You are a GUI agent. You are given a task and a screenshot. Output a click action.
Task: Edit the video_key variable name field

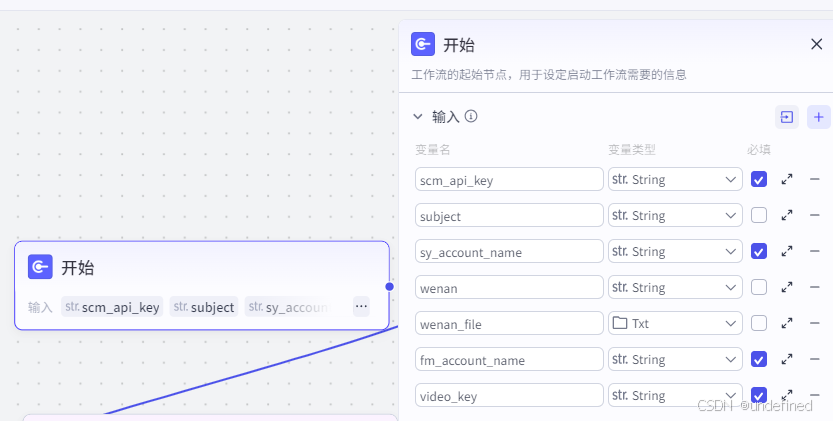tap(509, 395)
